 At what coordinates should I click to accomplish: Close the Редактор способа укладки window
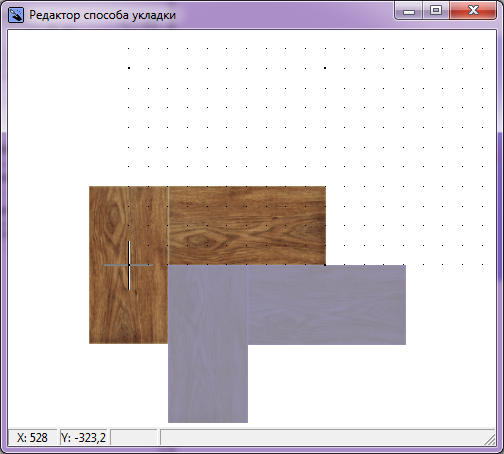(x=473, y=11)
